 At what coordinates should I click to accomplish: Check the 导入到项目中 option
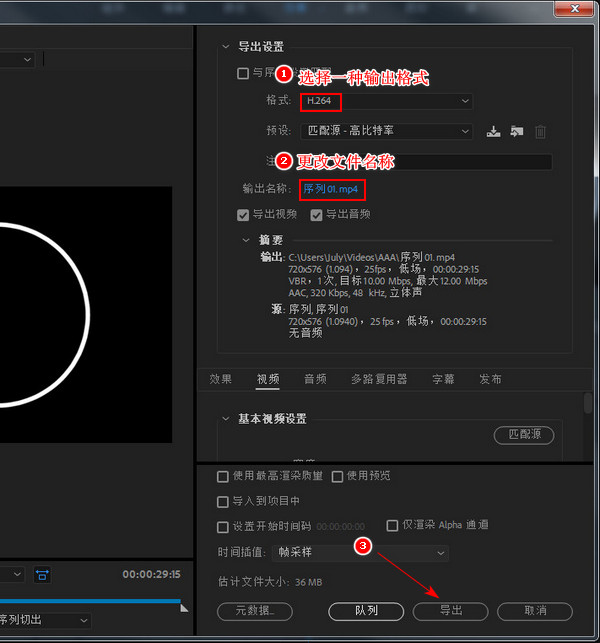(x=223, y=502)
